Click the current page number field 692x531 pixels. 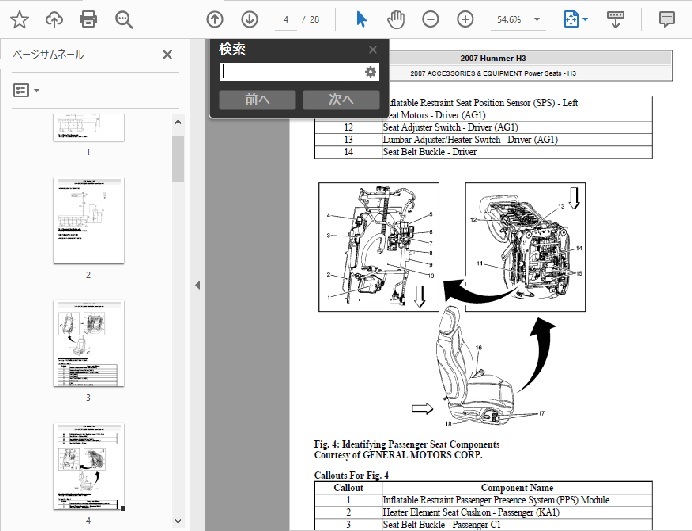point(286,19)
